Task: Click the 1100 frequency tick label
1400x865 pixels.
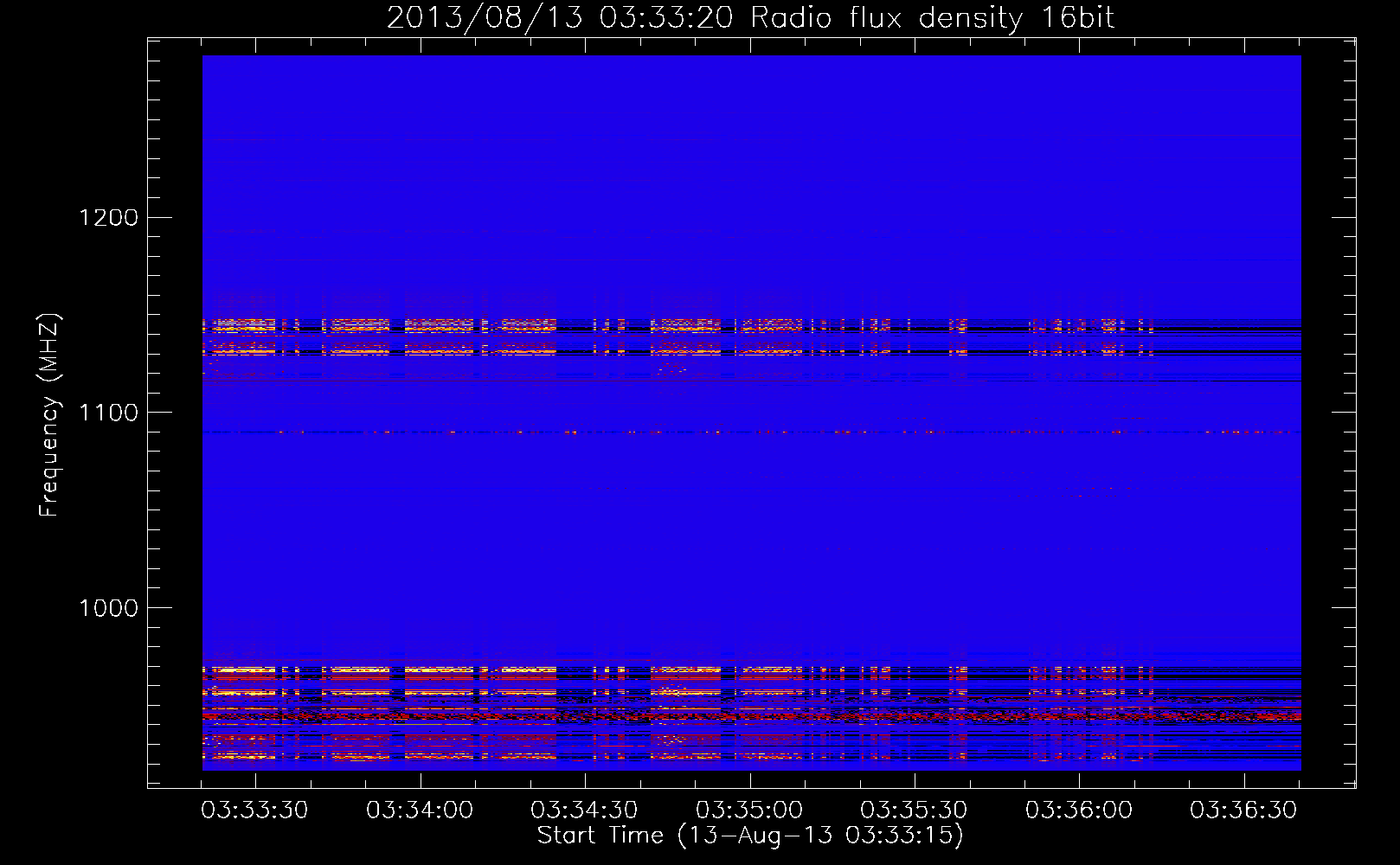Action: pos(109,413)
